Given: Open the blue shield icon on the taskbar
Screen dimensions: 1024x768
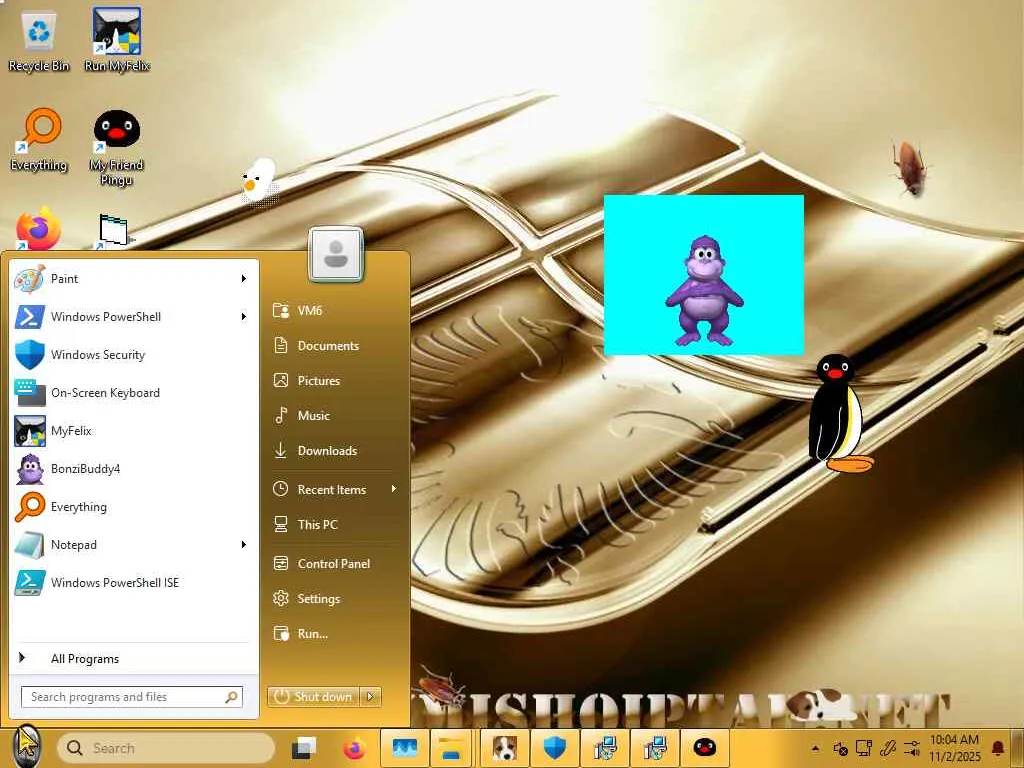Looking at the screenshot, I should (554, 748).
